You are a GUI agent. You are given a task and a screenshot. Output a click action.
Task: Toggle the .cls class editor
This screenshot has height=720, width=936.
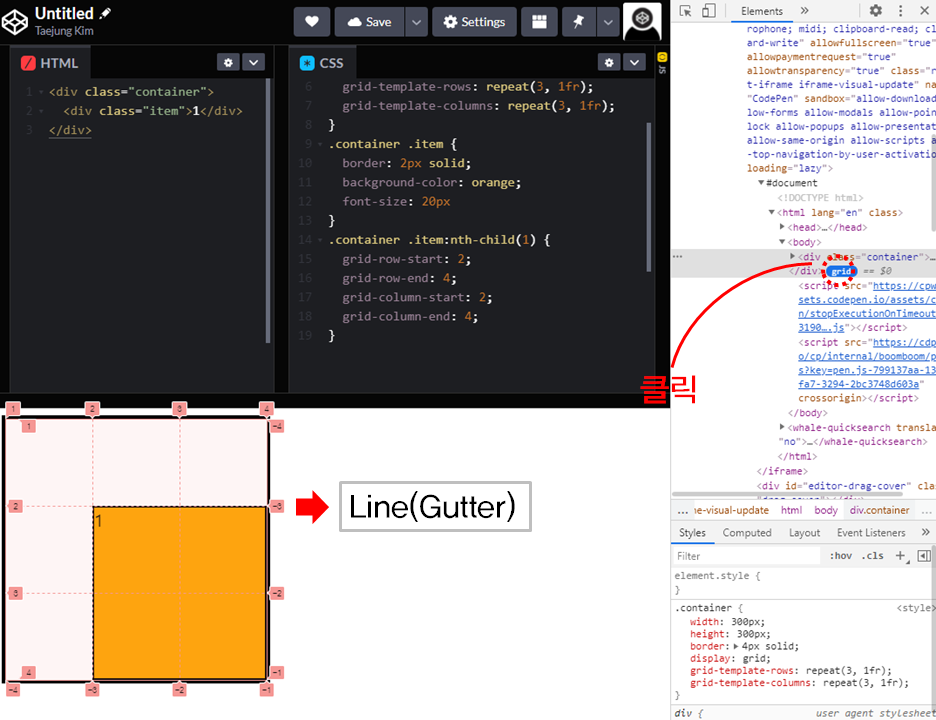pos(872,556)
